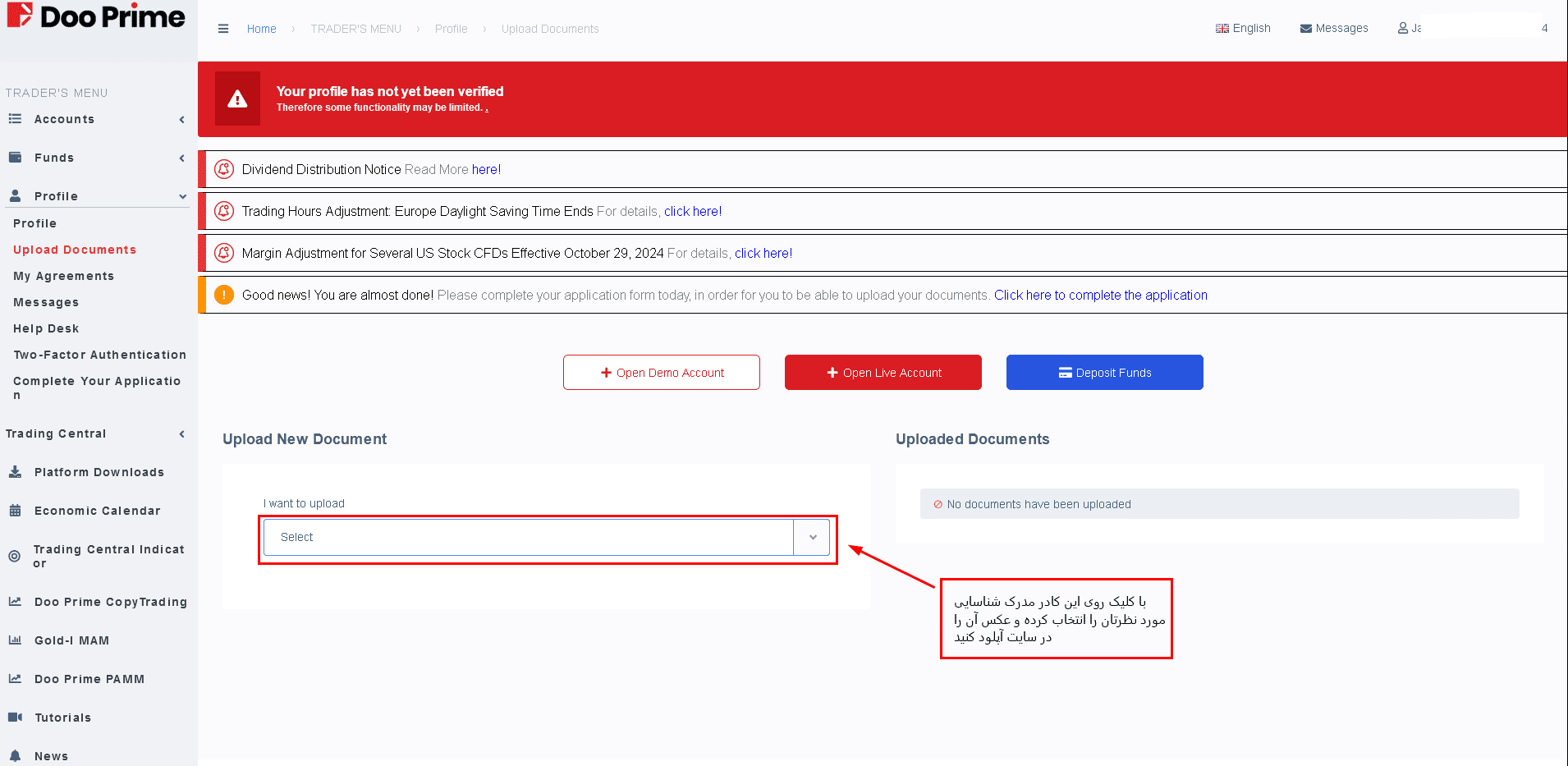Screen dimensions: 1568x766
Task: Click the Doo Prime logo
Action: tap(96, 16)
